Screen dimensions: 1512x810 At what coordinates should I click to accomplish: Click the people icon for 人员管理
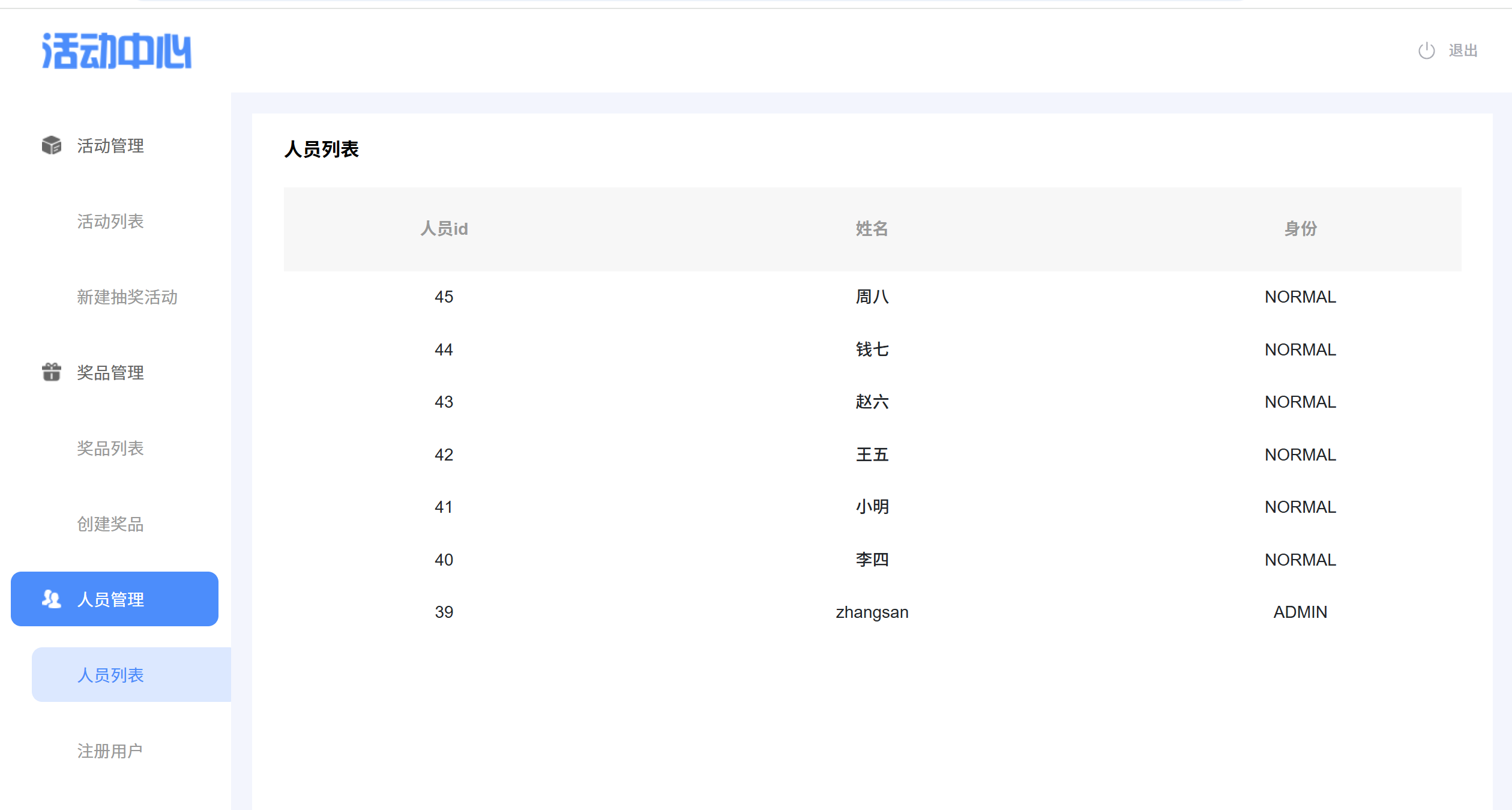point(52,599)
